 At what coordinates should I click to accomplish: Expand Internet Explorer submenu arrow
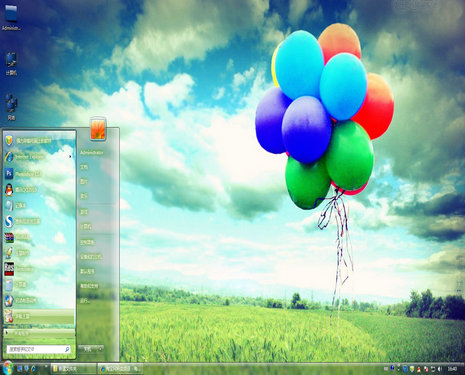[x=71, y=157]
